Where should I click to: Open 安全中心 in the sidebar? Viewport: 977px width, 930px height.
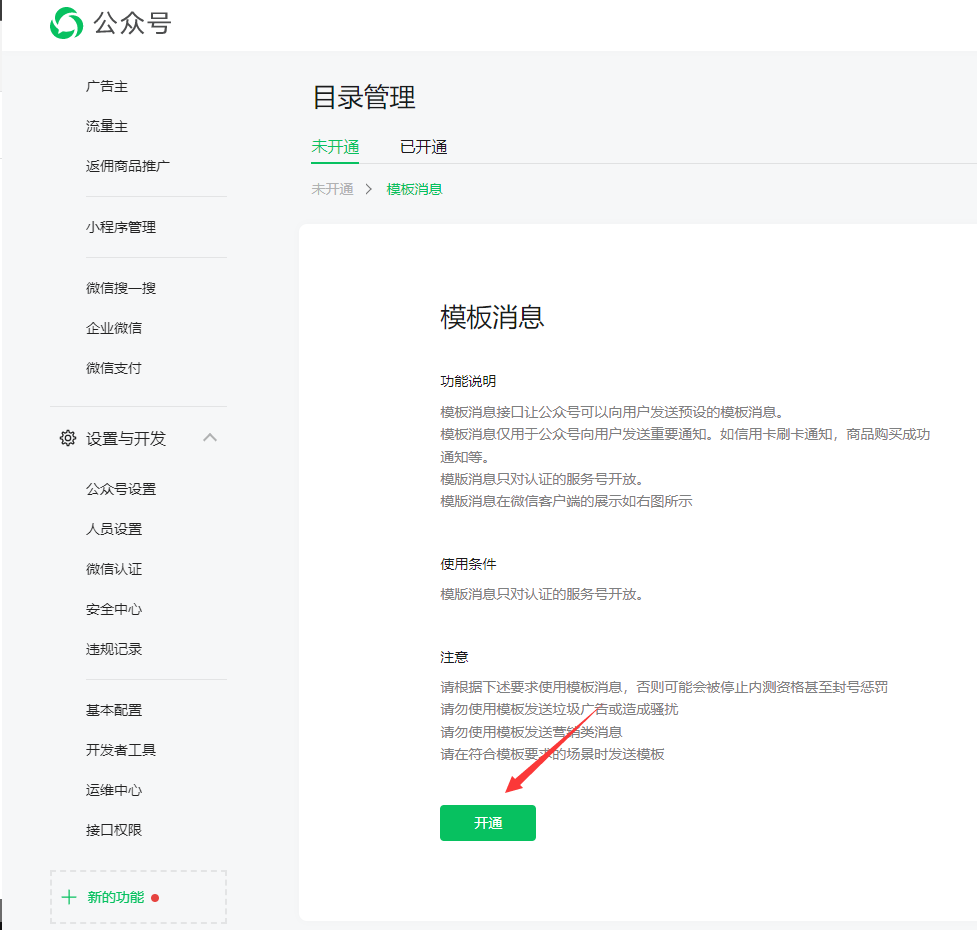(x=113, y=609)
